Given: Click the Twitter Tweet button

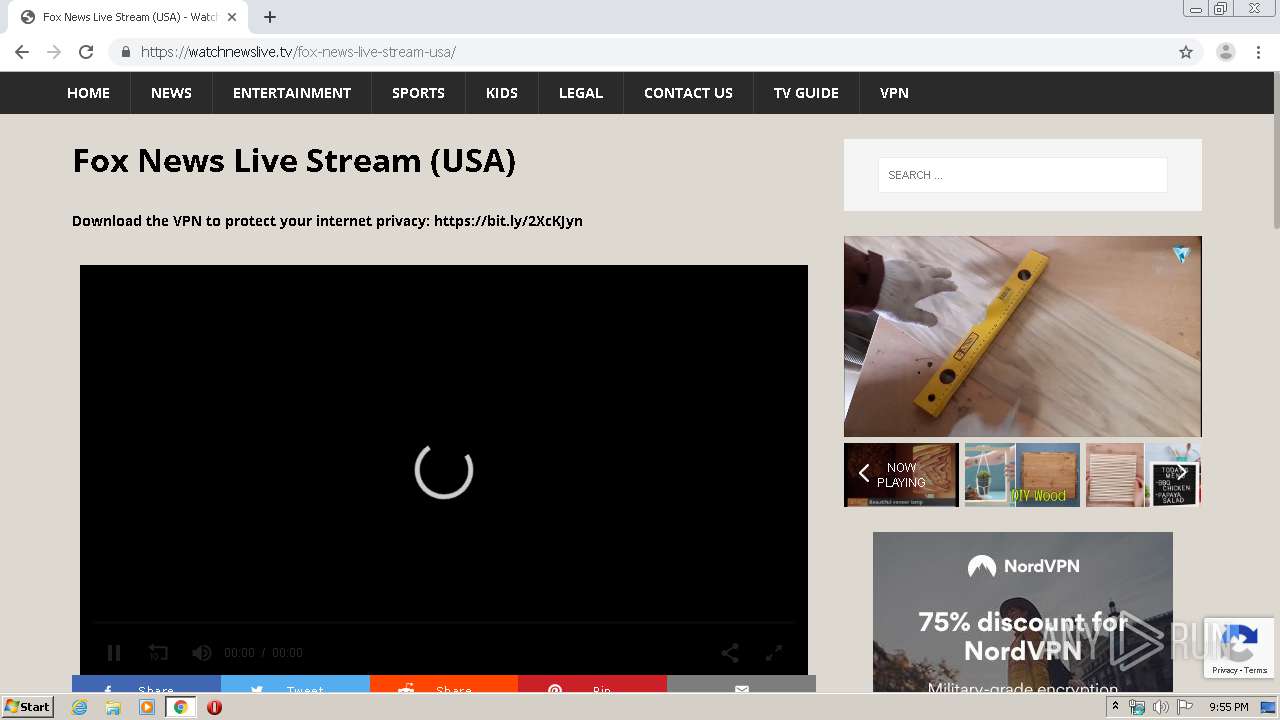Looking at the screenshot, I should point(295,684).
